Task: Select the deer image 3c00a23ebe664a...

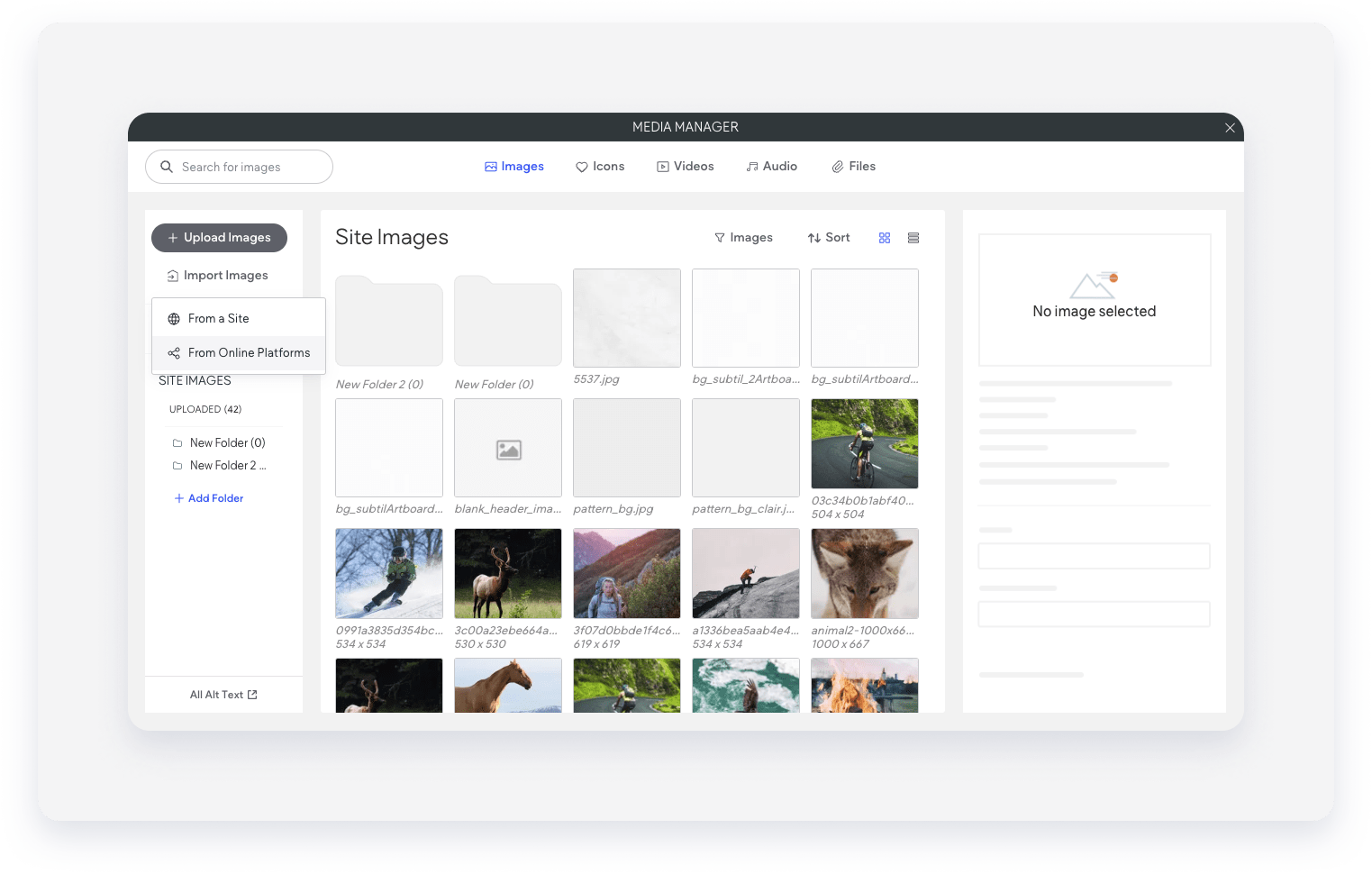Action: [x=508, y=574]
